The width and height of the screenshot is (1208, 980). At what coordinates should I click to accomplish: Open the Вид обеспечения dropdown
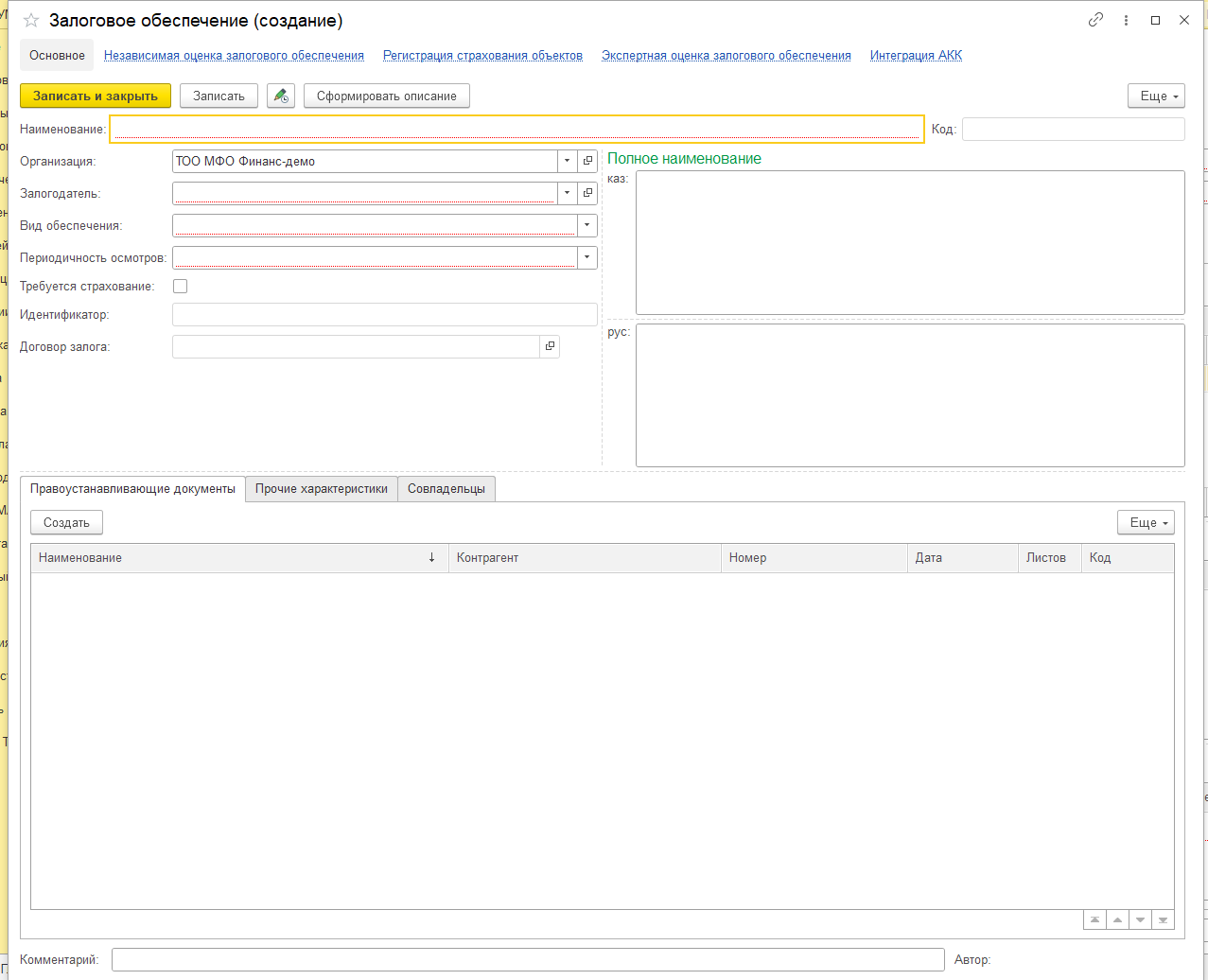point(587,225)
